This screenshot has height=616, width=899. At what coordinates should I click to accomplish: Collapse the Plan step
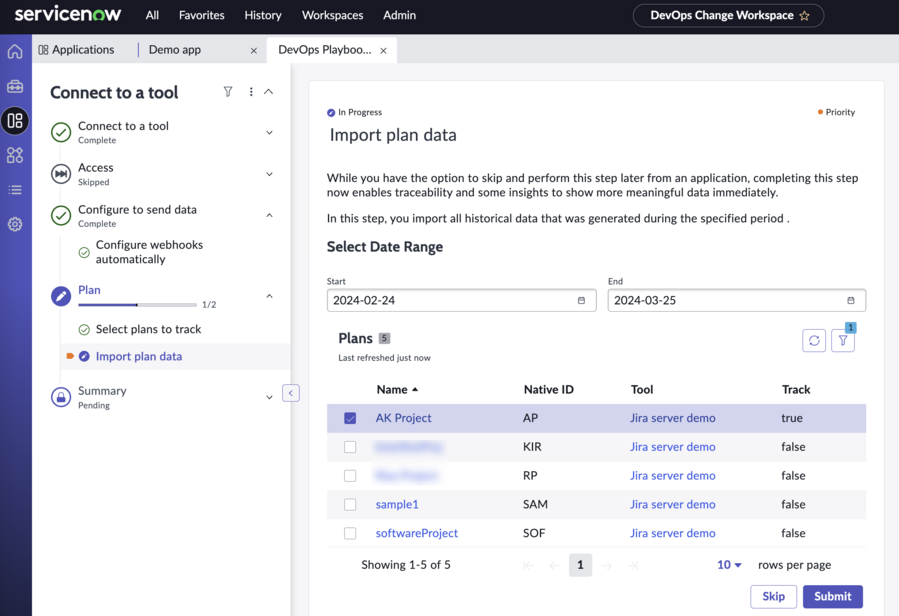[x=269, y=296]
